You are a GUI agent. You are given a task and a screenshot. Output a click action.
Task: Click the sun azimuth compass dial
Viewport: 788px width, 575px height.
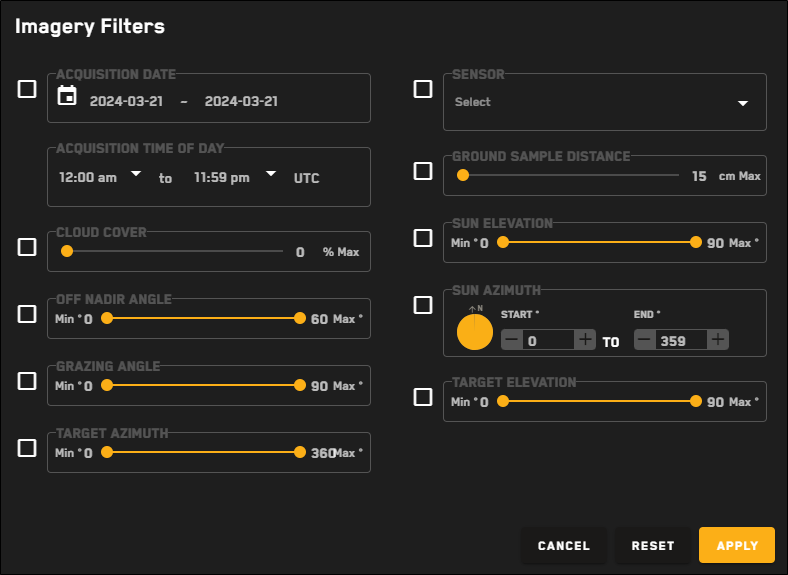point(475,332)
